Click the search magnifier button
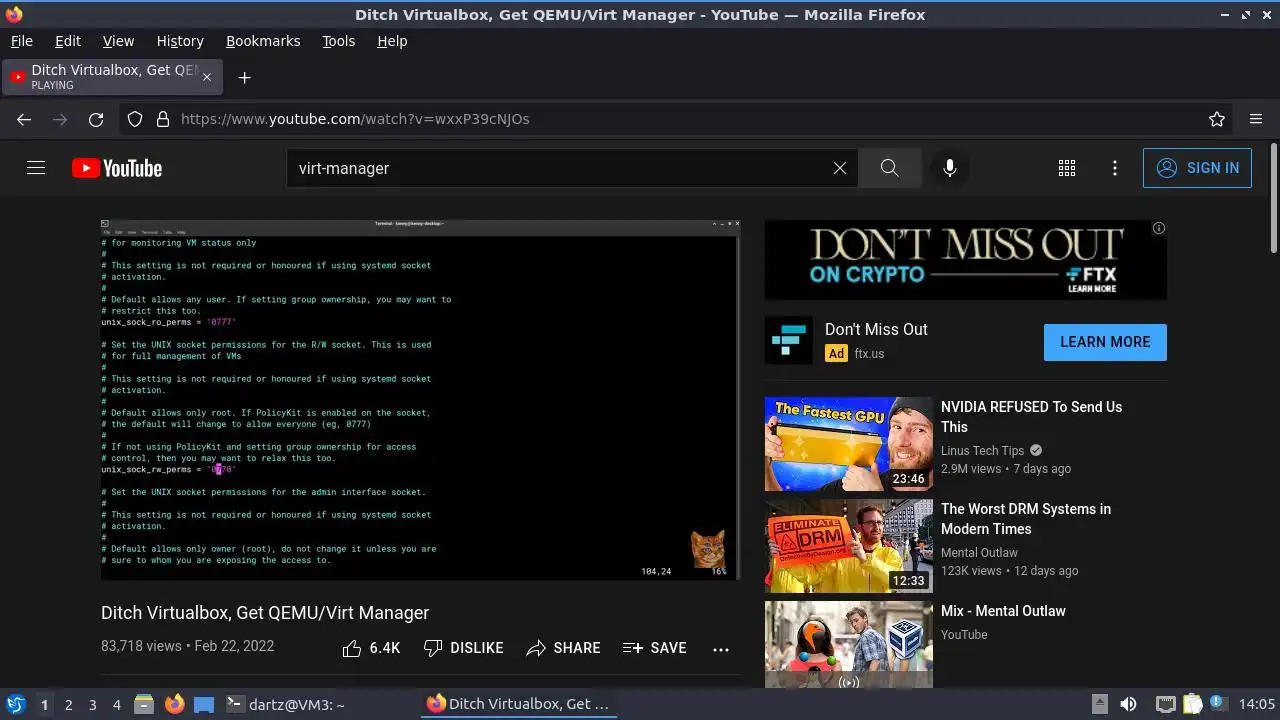Screen dimensions: 1280x720 tap(889, 168)
